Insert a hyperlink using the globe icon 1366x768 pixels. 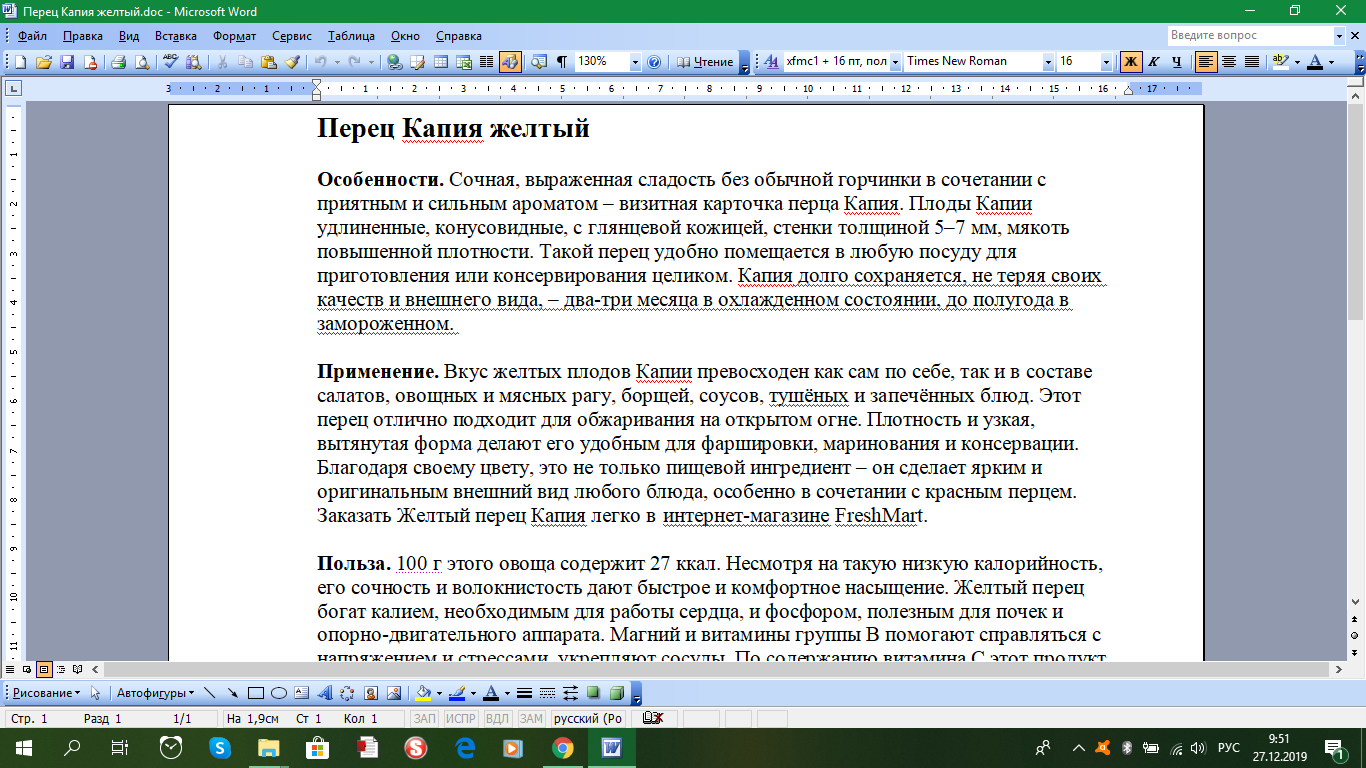pyautogui.click(x=395, y=61)
